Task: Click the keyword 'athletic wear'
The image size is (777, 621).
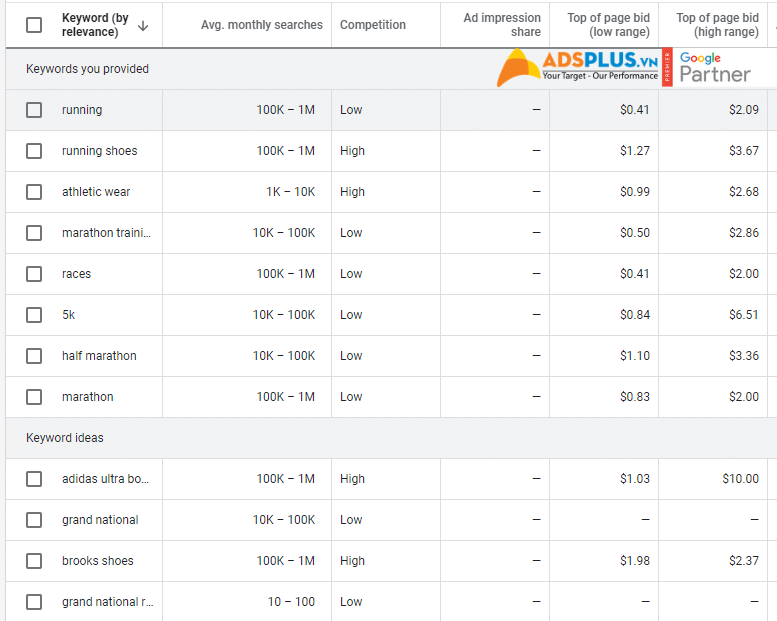Action: (x=96, y=192)
